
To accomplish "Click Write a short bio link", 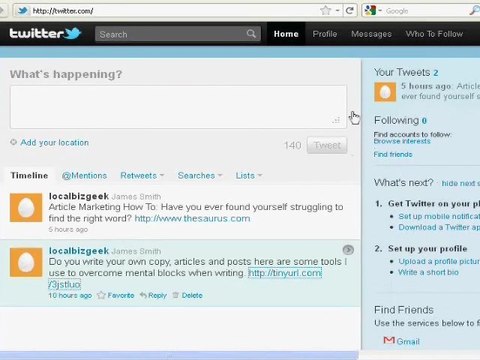I will [x=428, y=272].
